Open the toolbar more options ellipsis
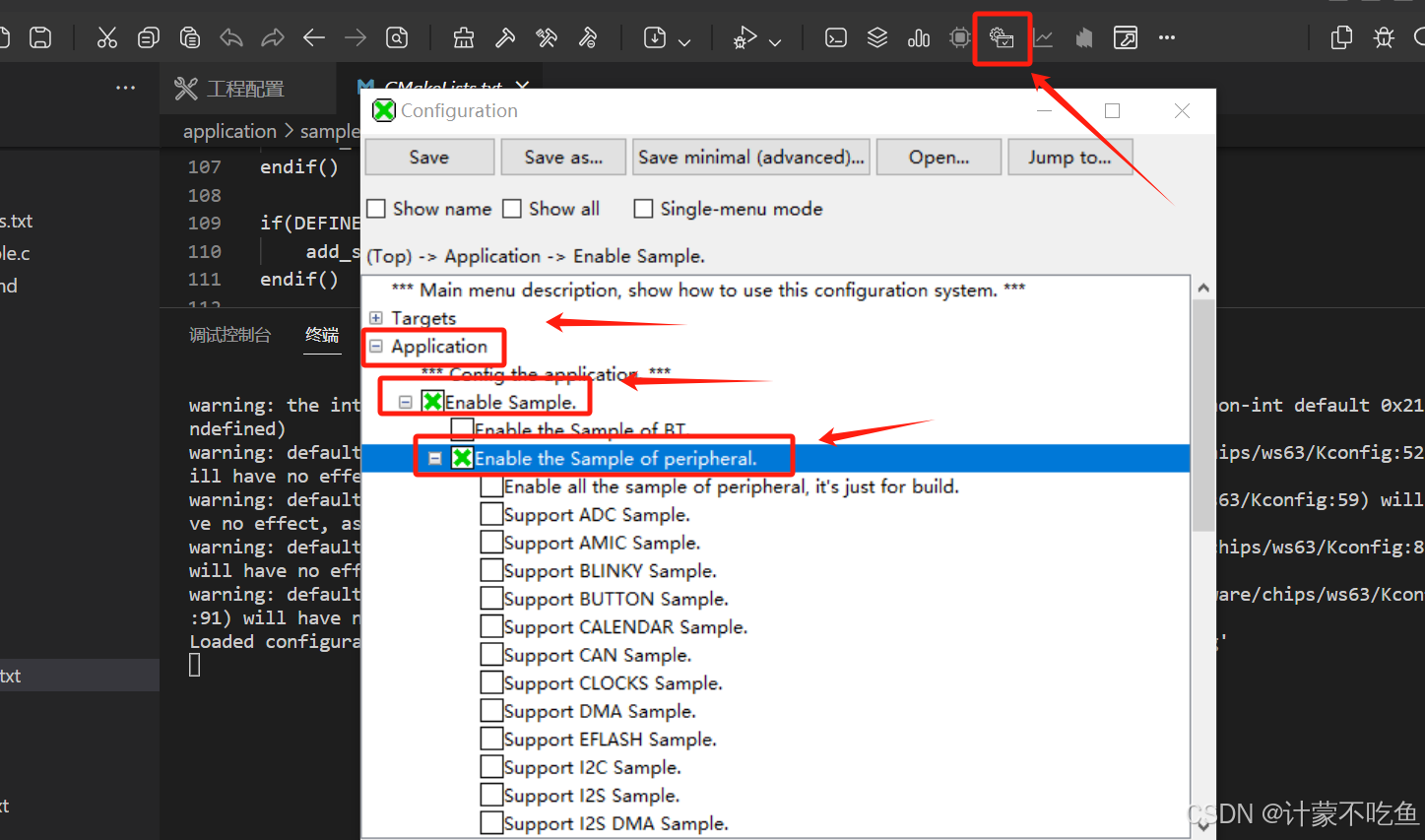The height and width of the screenshot is (840, 1425). click(x=1167, y=38)
